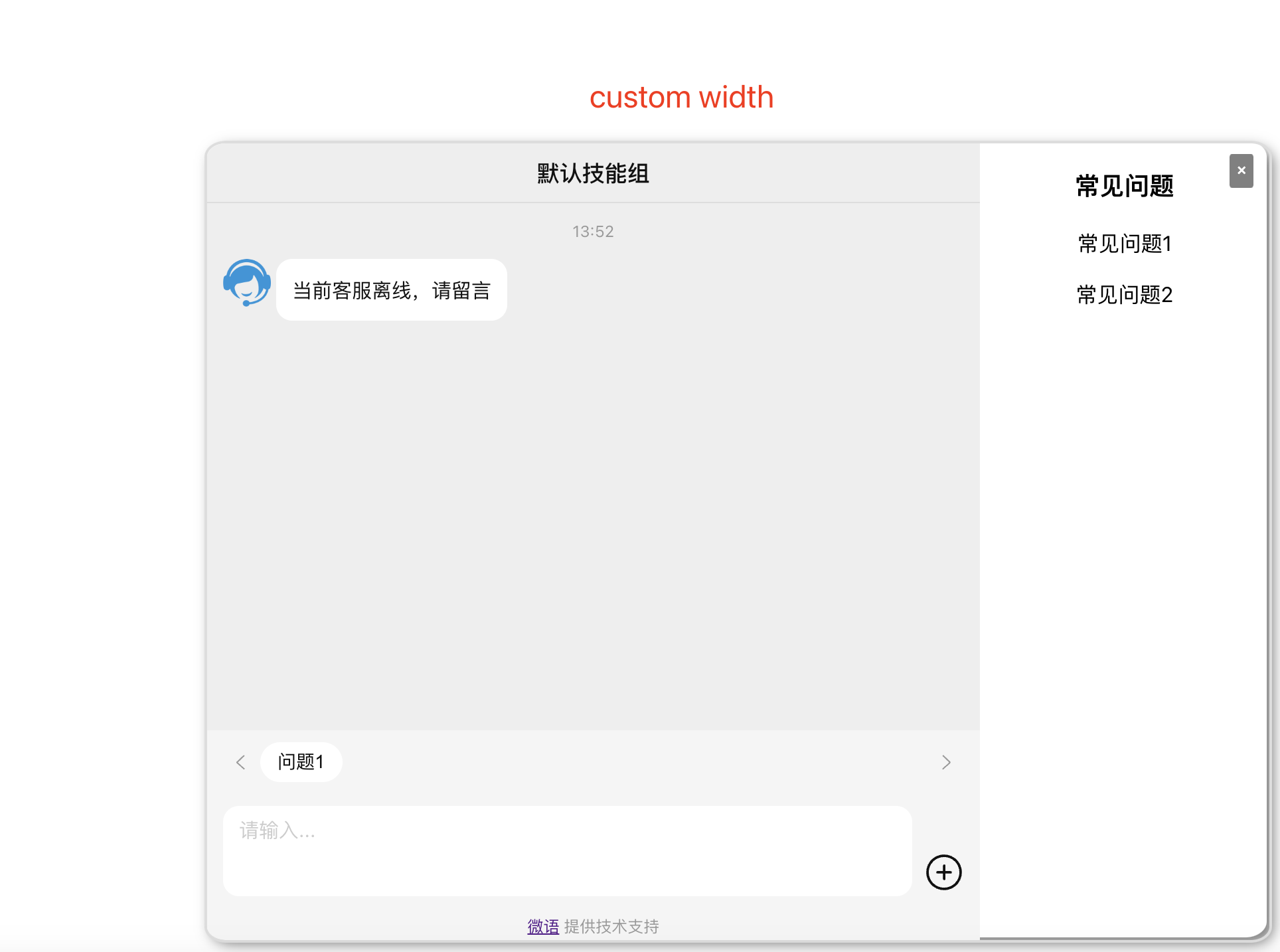Focus the 请输入 message input box

pyautogui.click(x=567, y=850)
